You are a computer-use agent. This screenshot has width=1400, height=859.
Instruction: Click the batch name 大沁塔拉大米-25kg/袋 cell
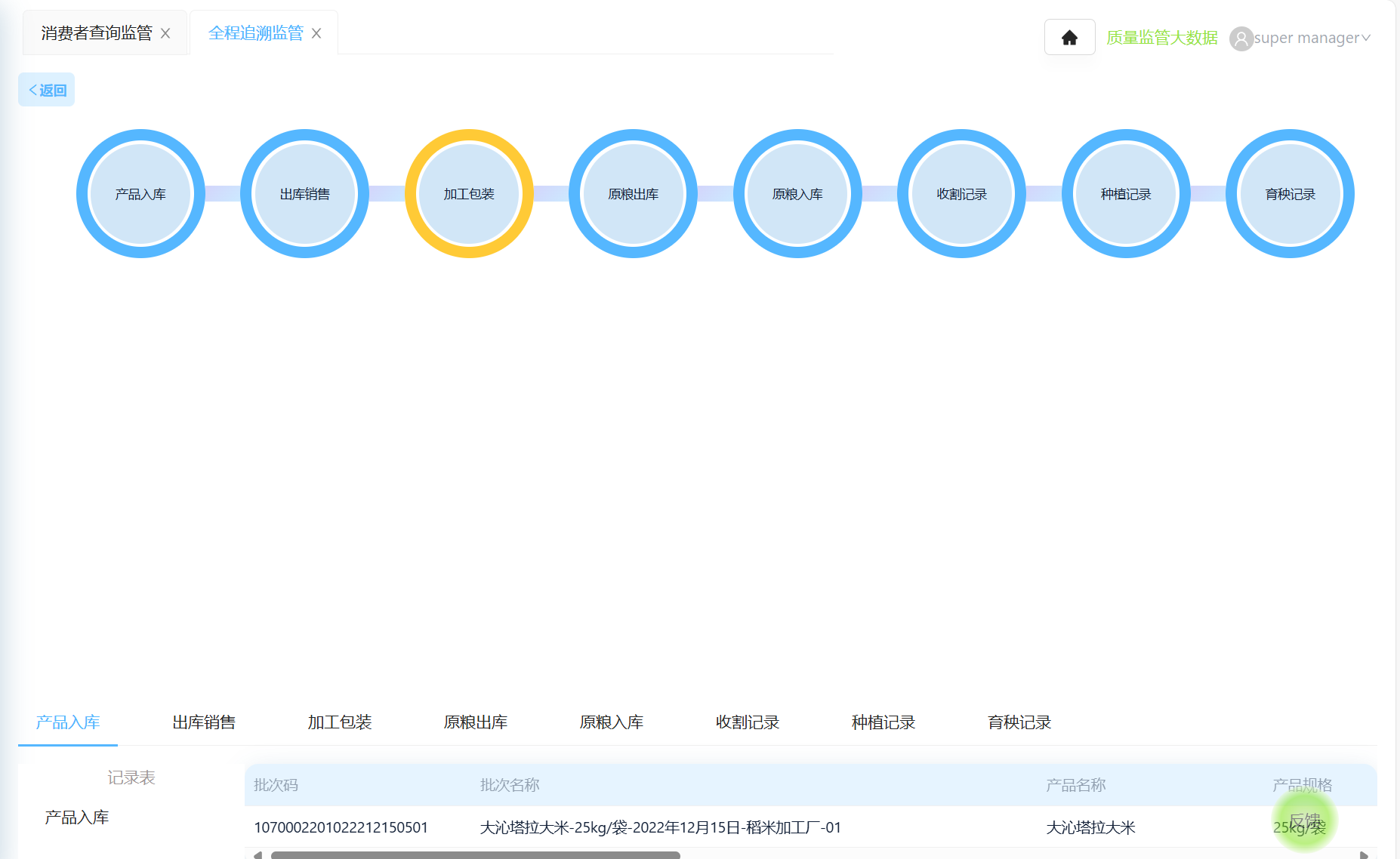pos(660,827)
